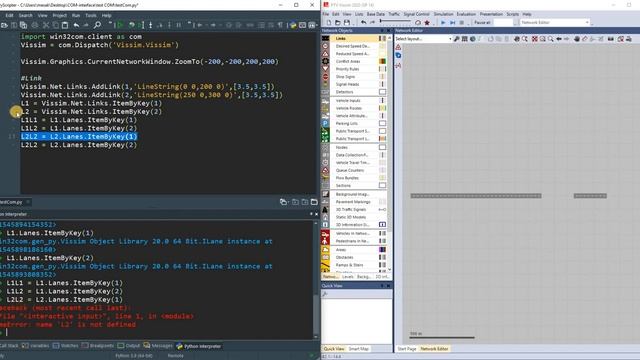
Task: Click the warning triangle icon beside network editor
Action: tap(398, 47)
